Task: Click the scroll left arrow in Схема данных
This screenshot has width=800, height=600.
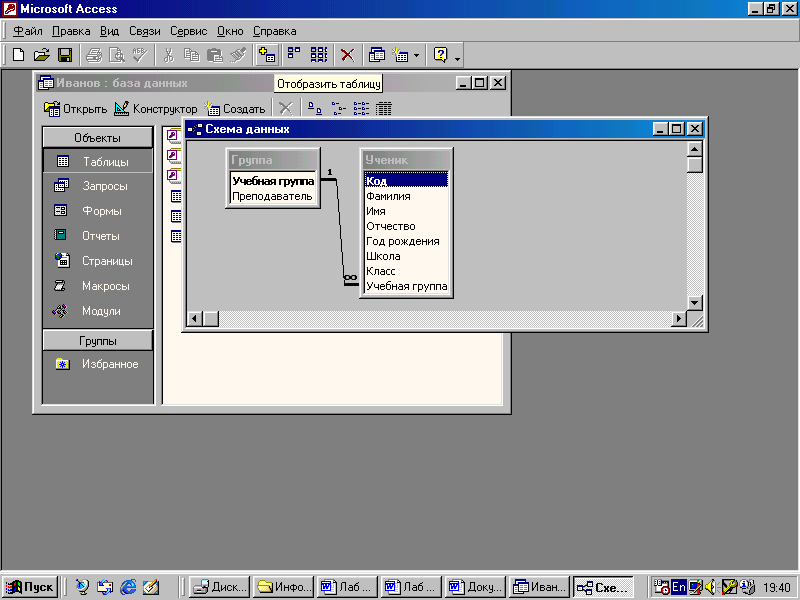Action: (x=194, y=319)
